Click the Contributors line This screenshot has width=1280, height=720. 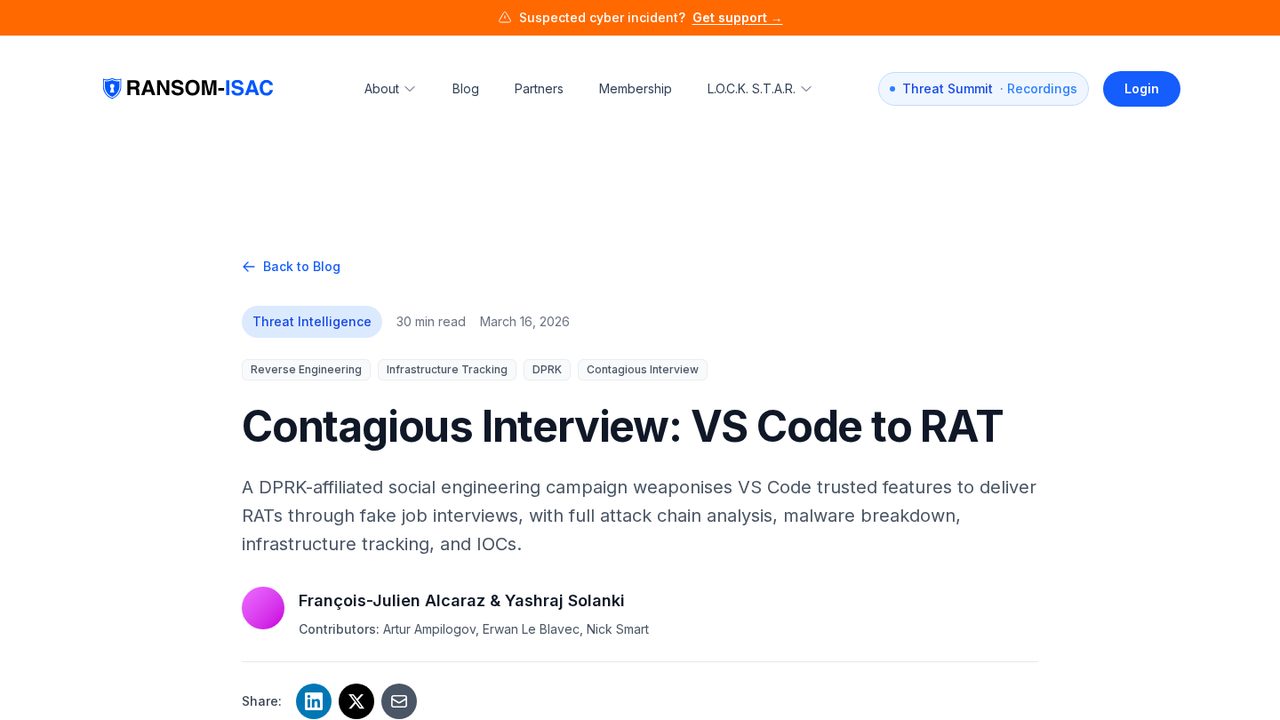click(474, 629)
